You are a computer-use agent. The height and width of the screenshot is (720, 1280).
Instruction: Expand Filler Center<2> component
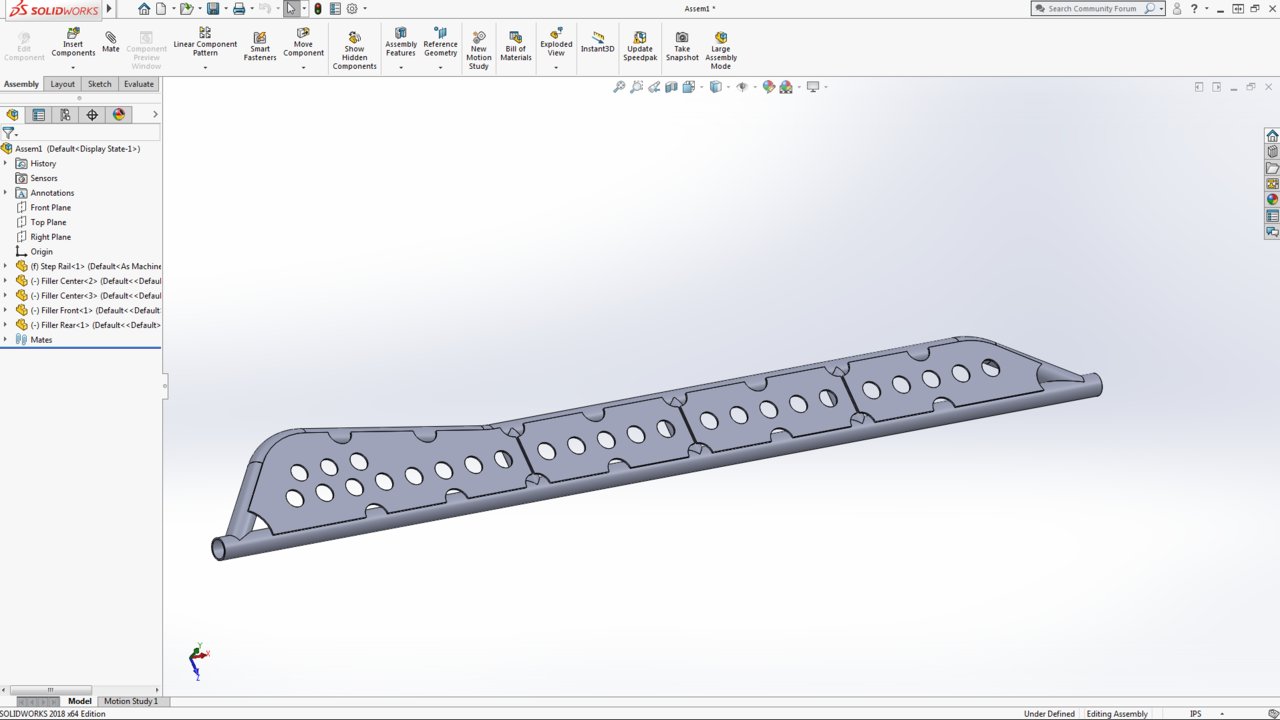5,281
